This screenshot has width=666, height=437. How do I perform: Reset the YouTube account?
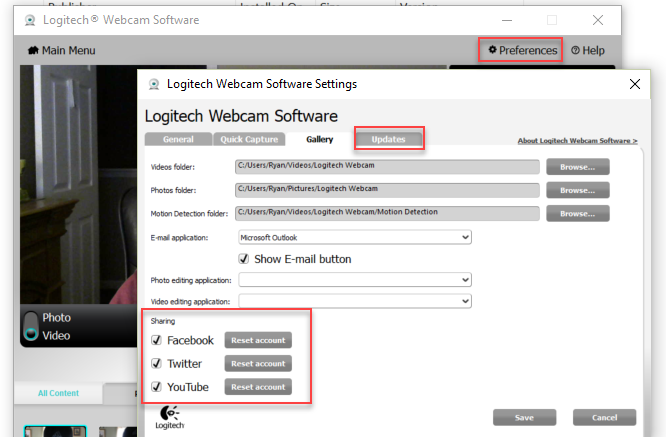coord(258,387)
